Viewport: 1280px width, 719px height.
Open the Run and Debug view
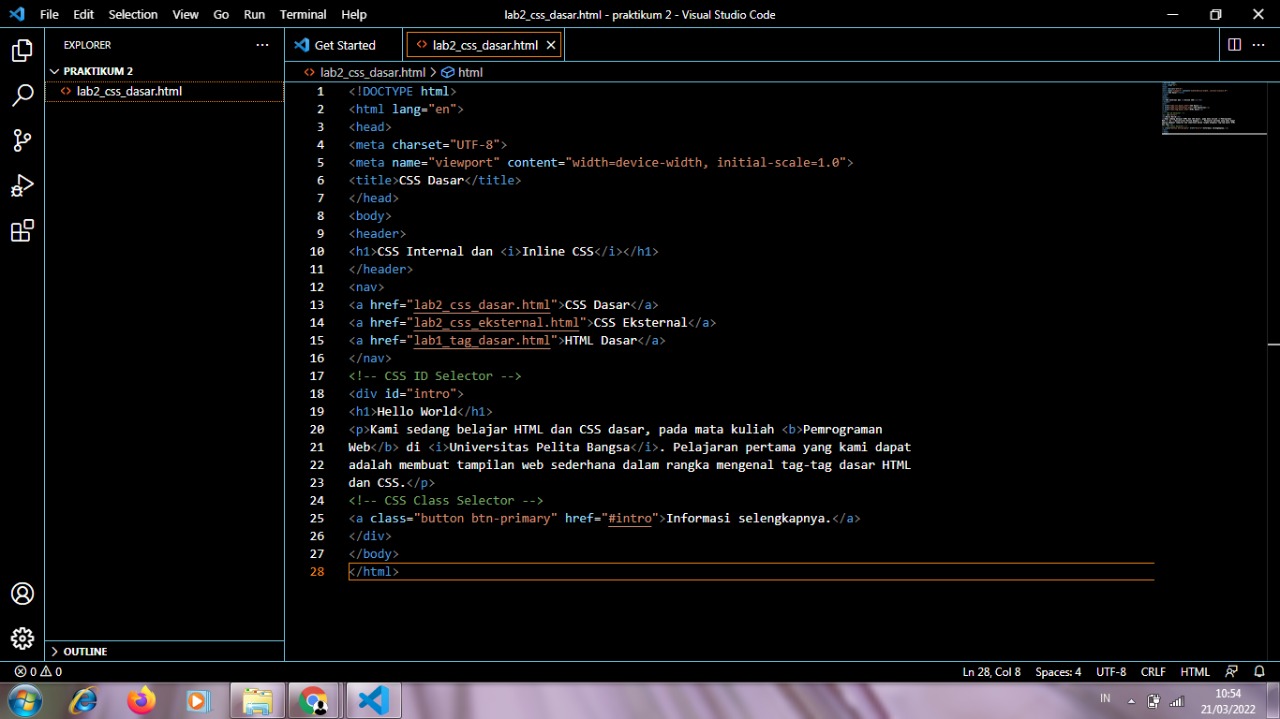22,185
